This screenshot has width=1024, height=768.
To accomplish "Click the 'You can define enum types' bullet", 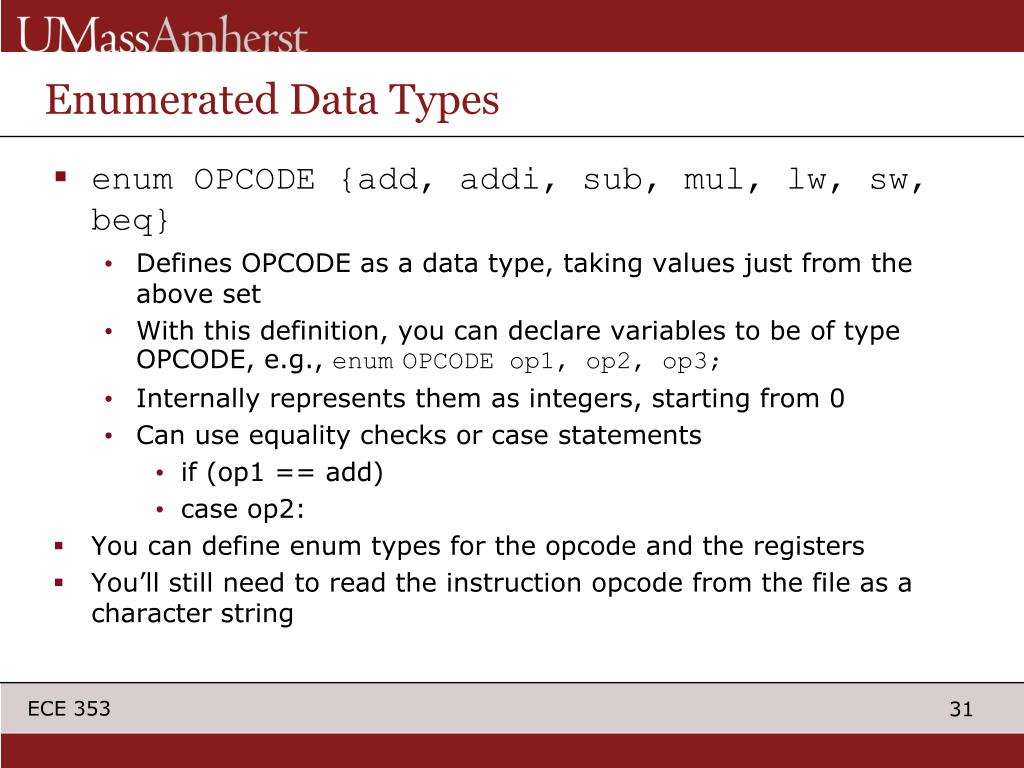I will click(x=477, y=546).
